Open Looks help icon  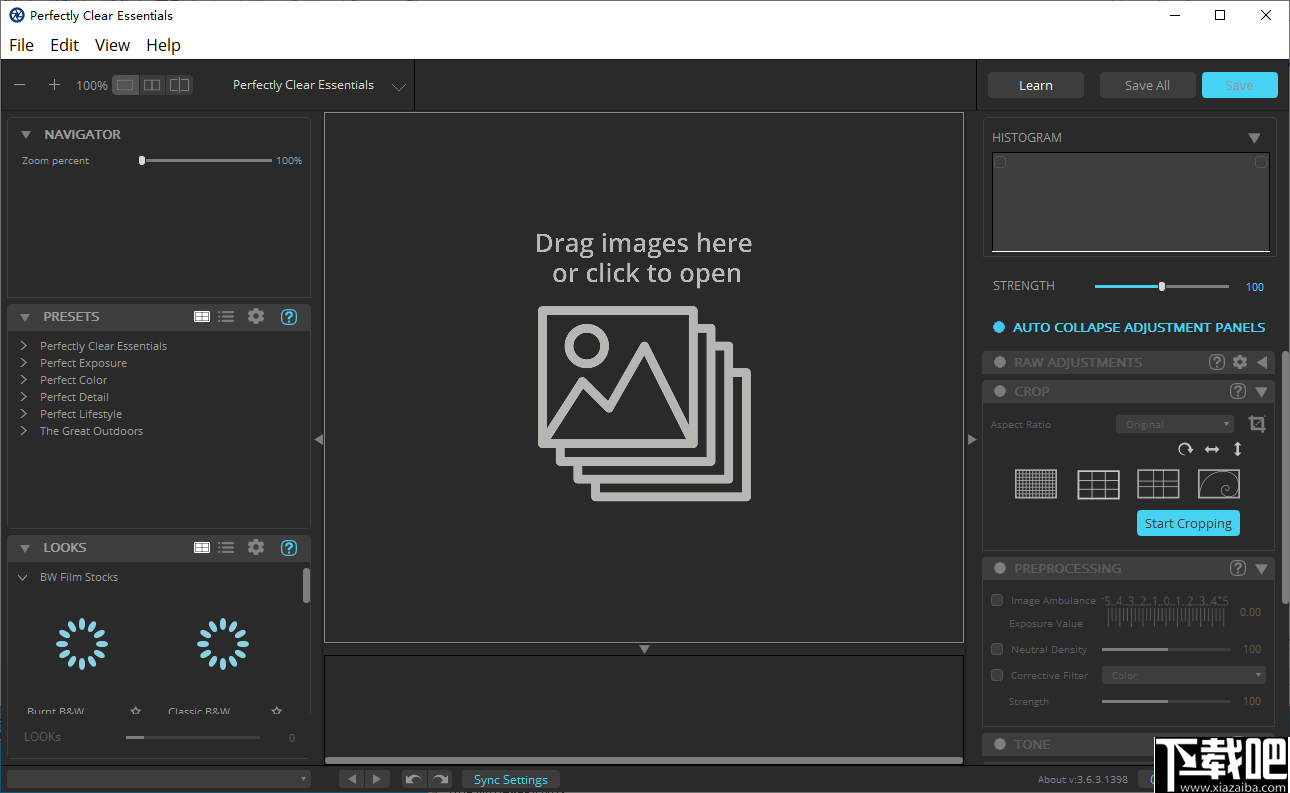tap(289, 548)
